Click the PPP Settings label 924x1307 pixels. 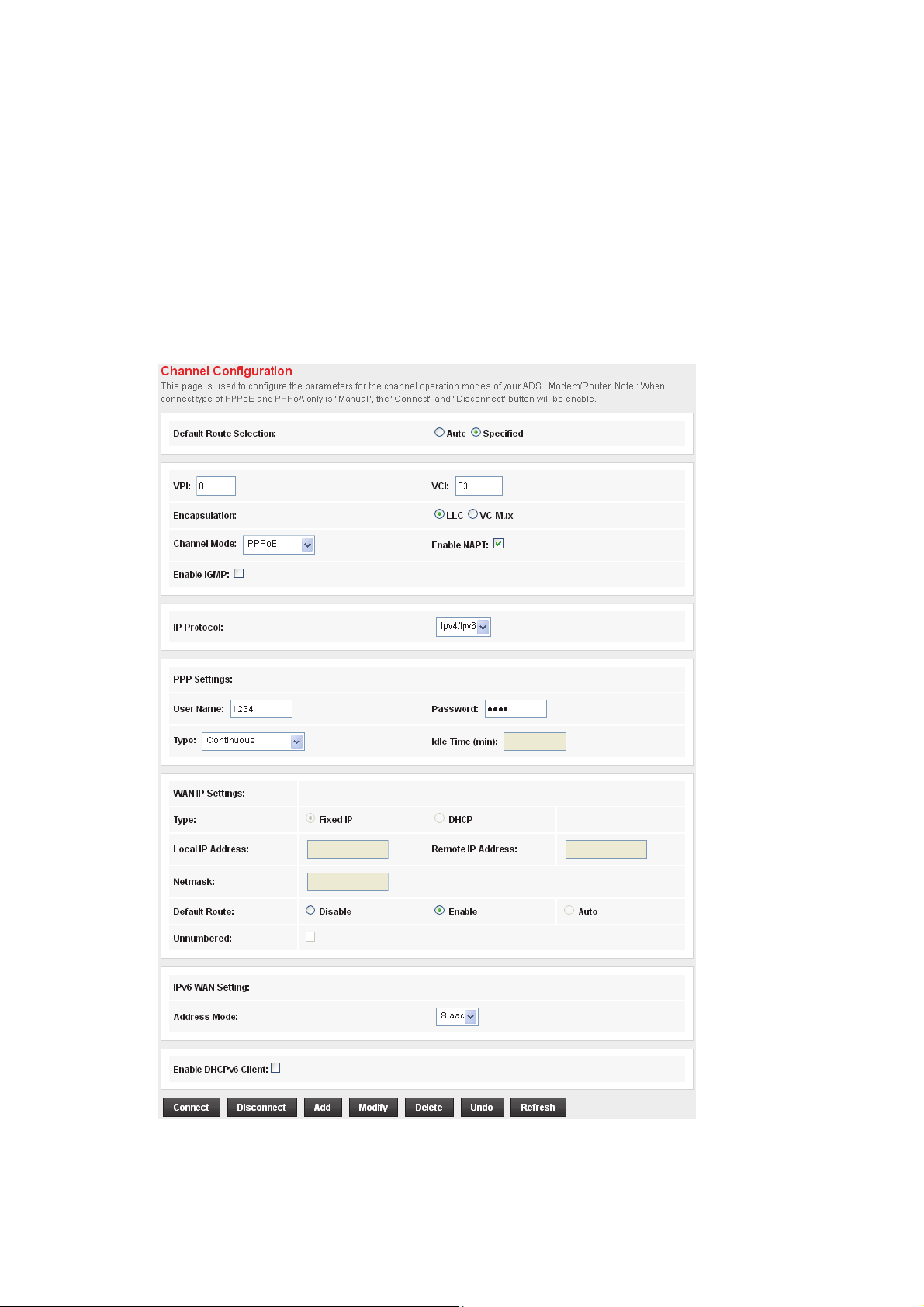point(202,679)
